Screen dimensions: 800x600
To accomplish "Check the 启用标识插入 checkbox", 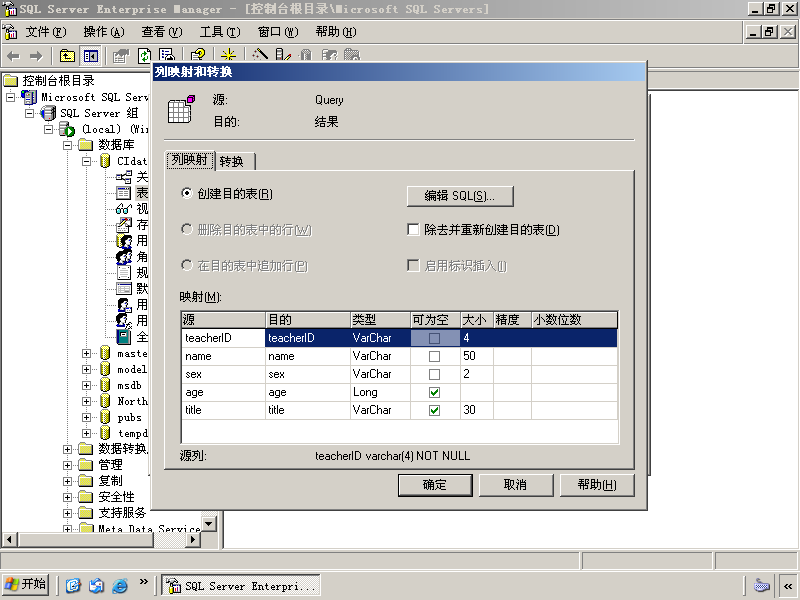I will (x=413, y=265).
